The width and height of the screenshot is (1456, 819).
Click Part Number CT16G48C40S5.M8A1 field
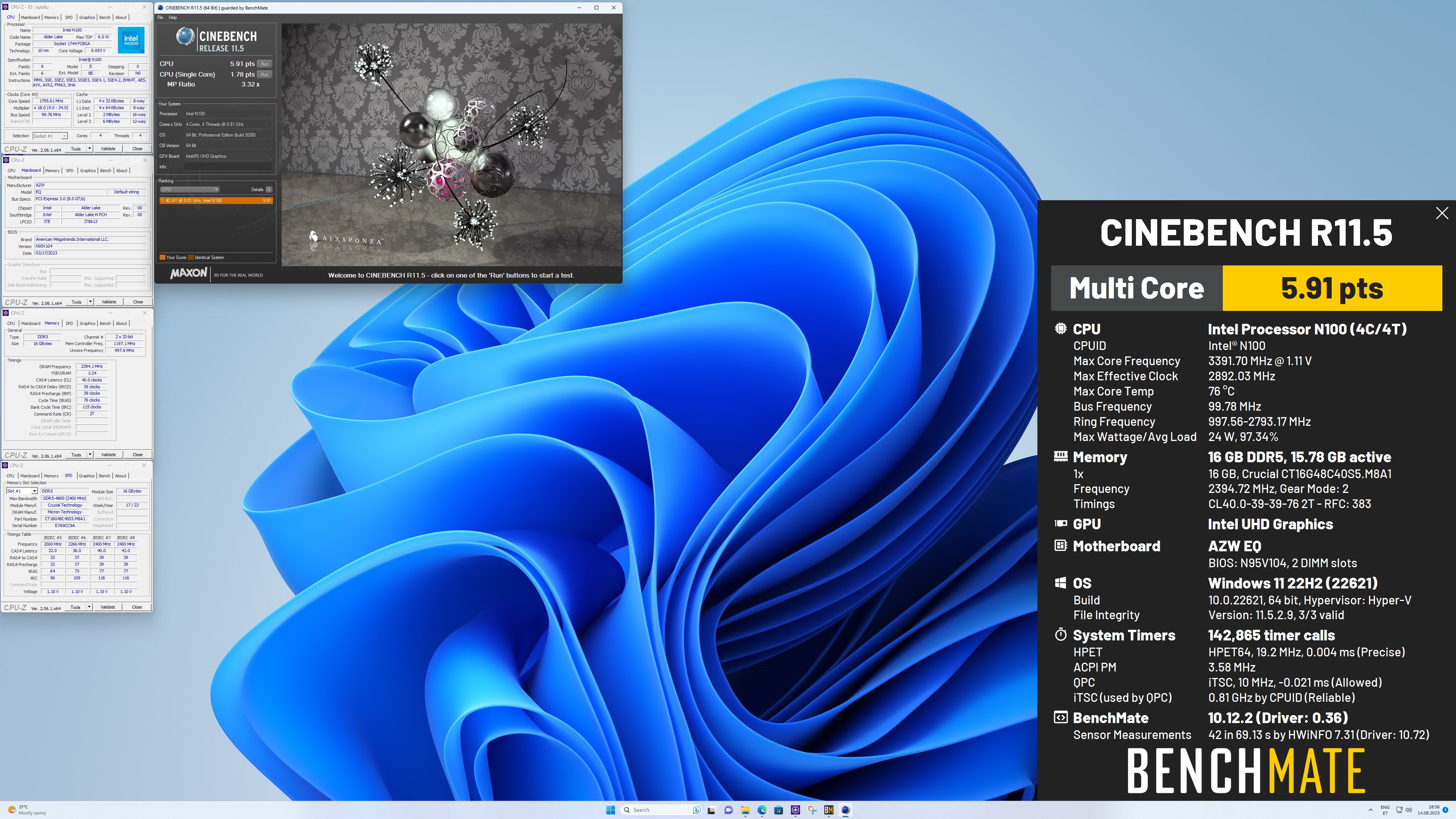tap(65, 519)
